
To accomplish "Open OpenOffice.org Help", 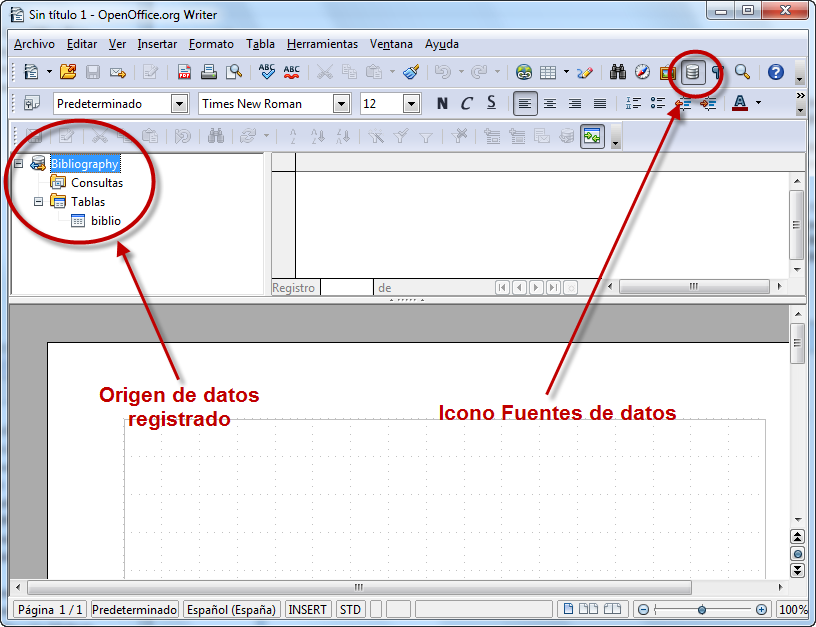I will point(775,72).
